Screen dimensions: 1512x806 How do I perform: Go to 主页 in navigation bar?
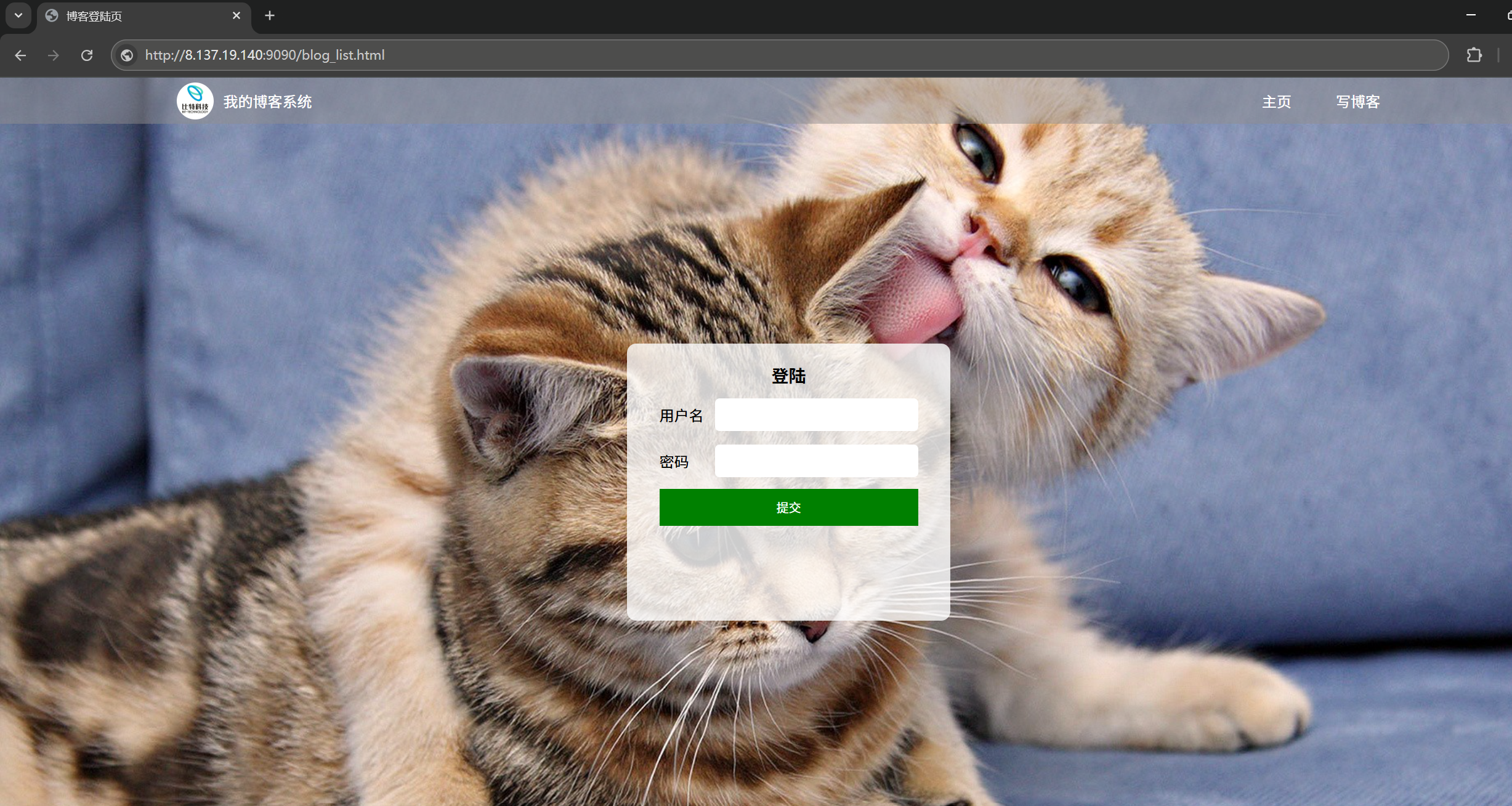[1276, 102]
